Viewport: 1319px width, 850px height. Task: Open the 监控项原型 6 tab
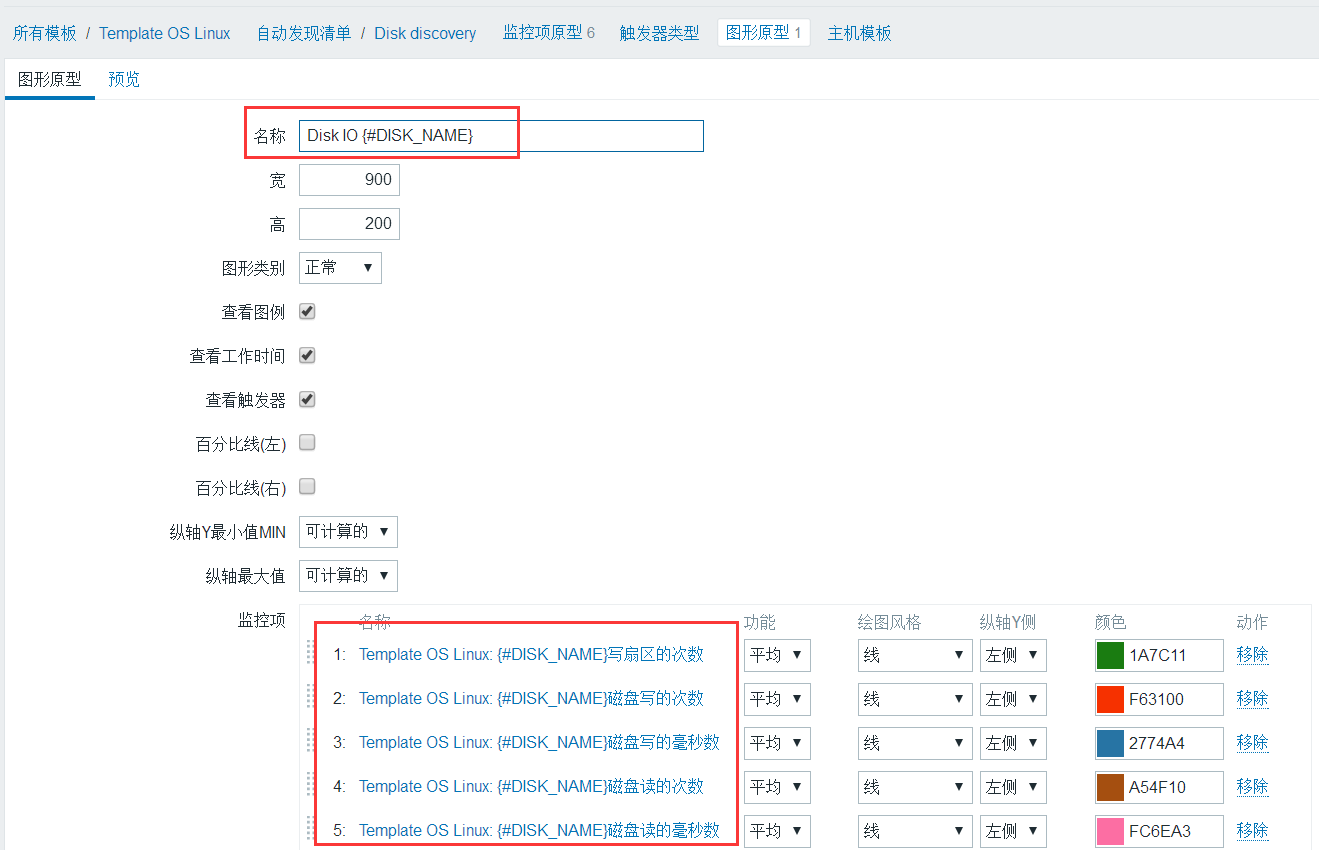click(548, 33)
